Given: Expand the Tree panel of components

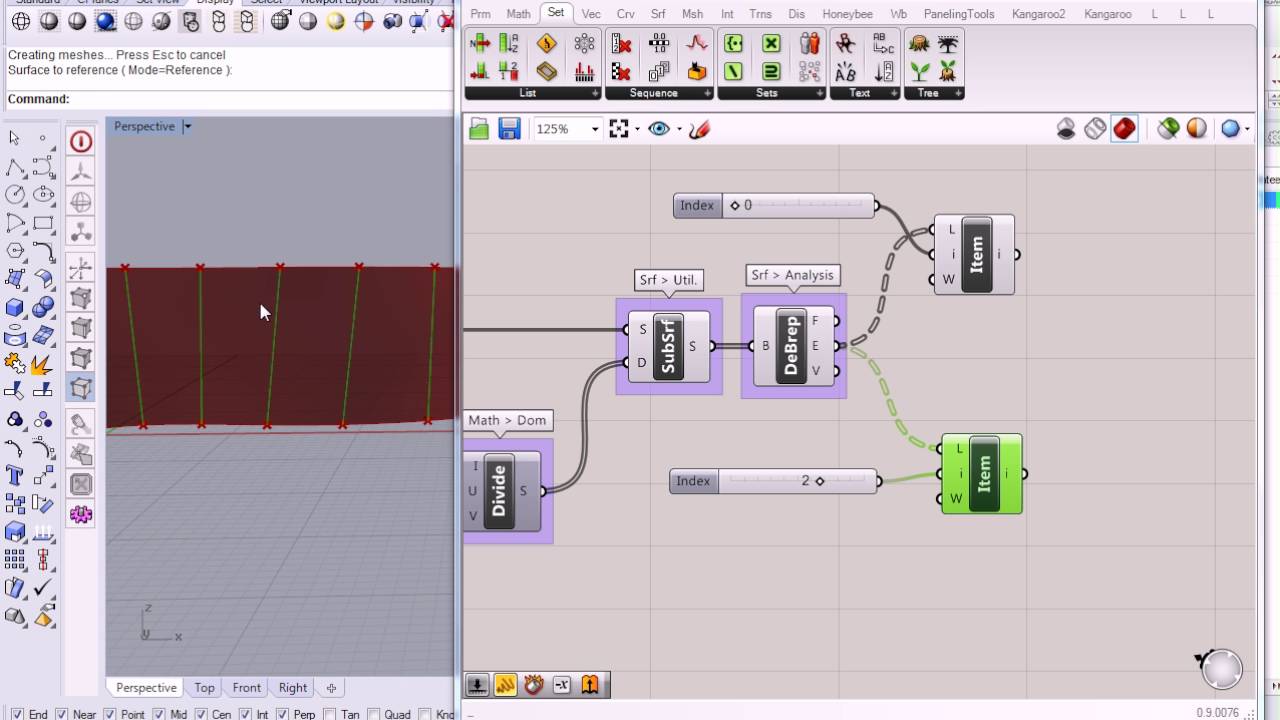Looking at the screenshot, I should pos(934,93).
